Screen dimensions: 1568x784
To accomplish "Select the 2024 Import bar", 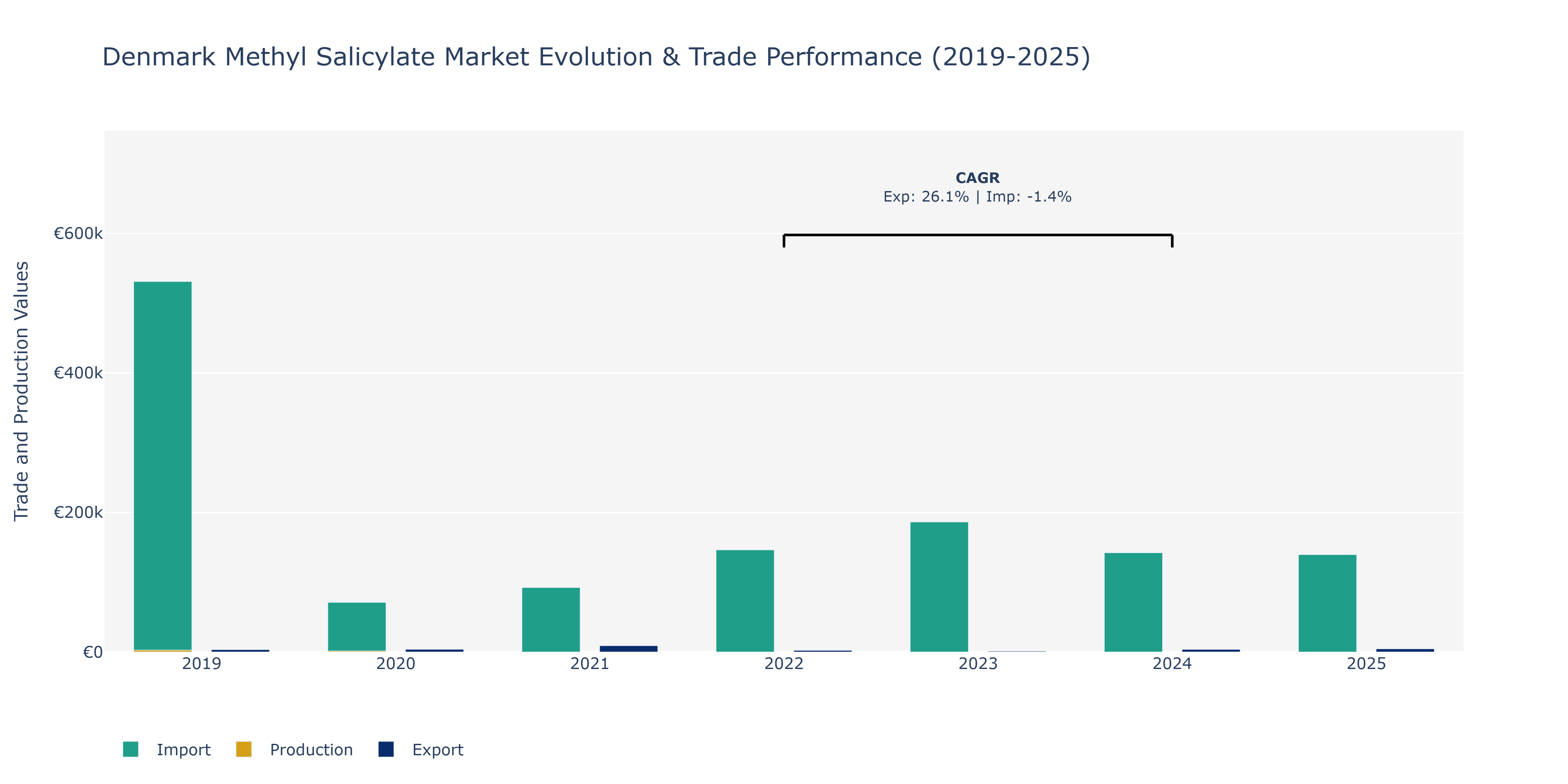I will point(1134,603).
